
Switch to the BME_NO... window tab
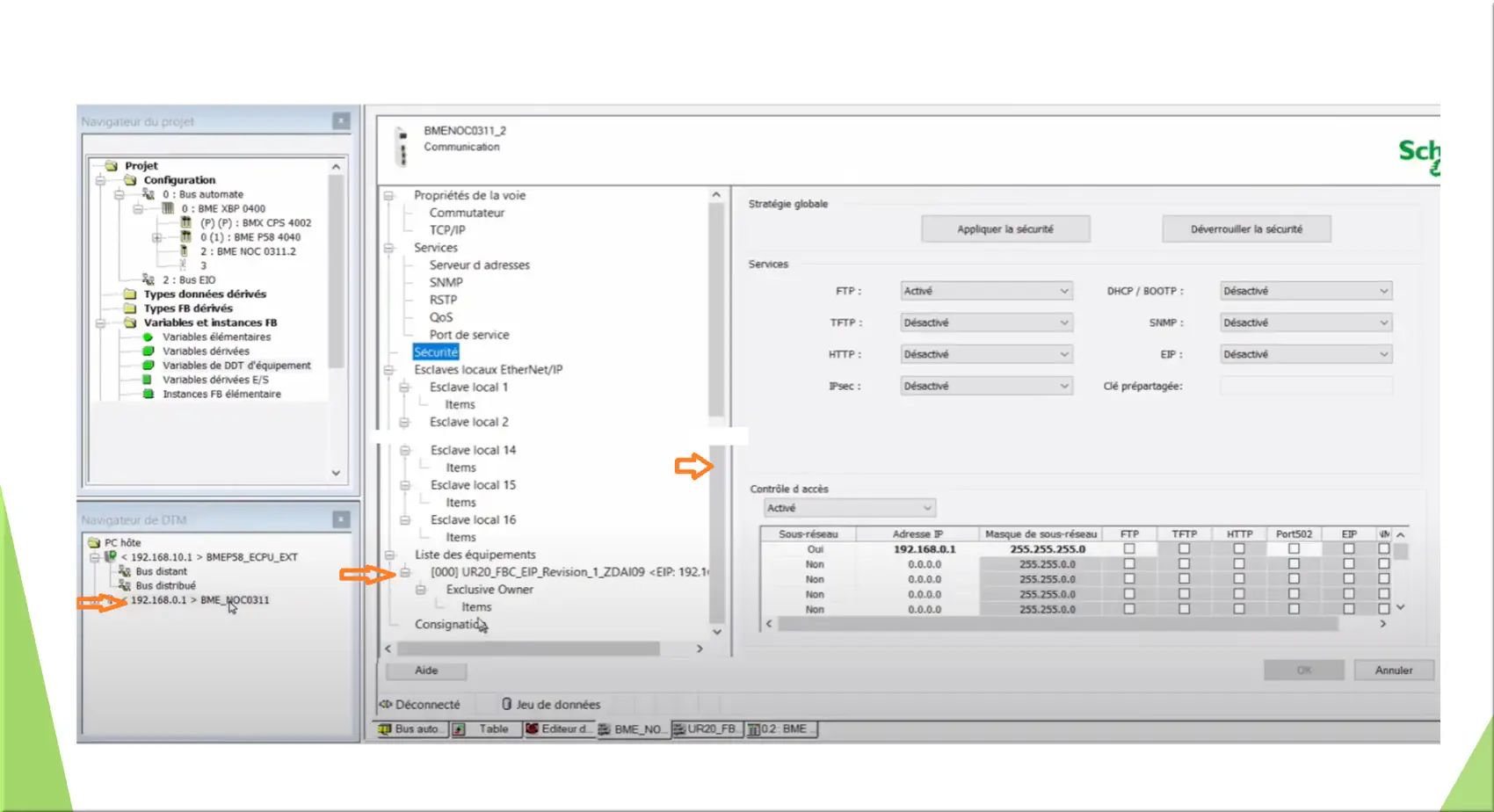point(634,729)
